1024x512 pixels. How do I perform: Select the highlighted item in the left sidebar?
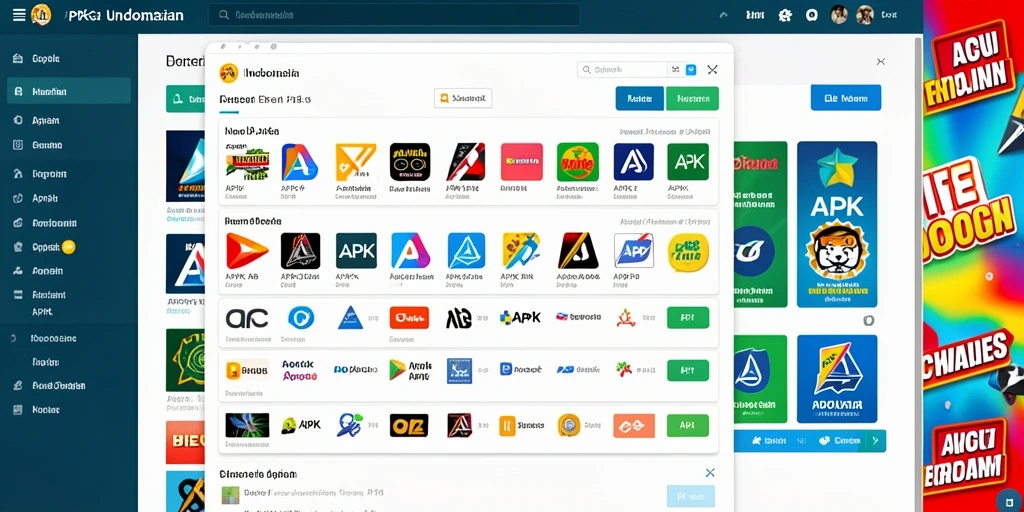(69, 91)
